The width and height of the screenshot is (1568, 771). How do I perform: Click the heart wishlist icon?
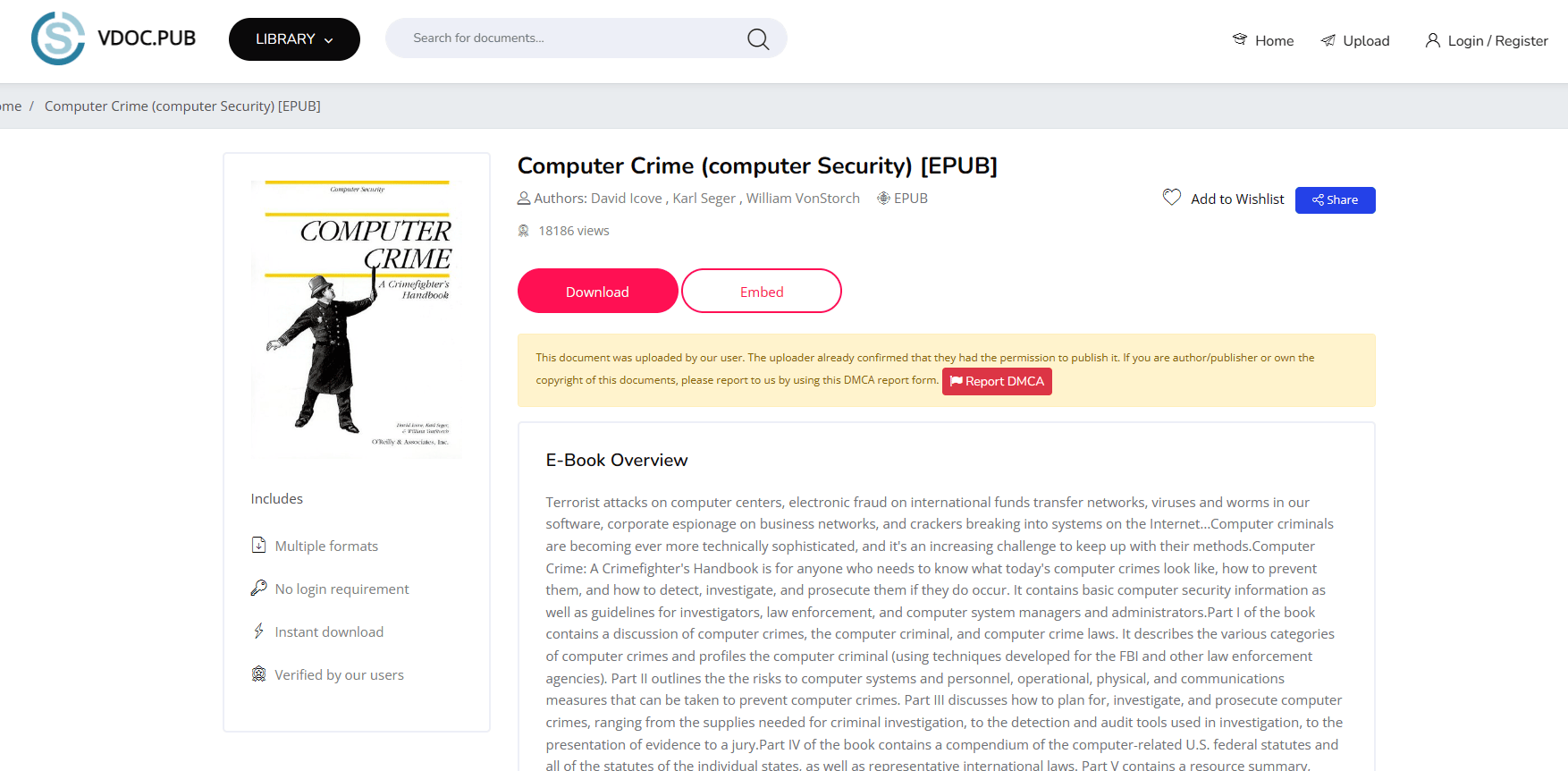1171,198
